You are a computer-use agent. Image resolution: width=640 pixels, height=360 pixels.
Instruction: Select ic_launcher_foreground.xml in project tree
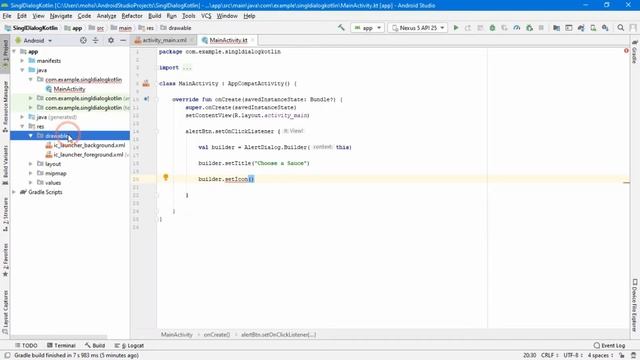[84, 155]
